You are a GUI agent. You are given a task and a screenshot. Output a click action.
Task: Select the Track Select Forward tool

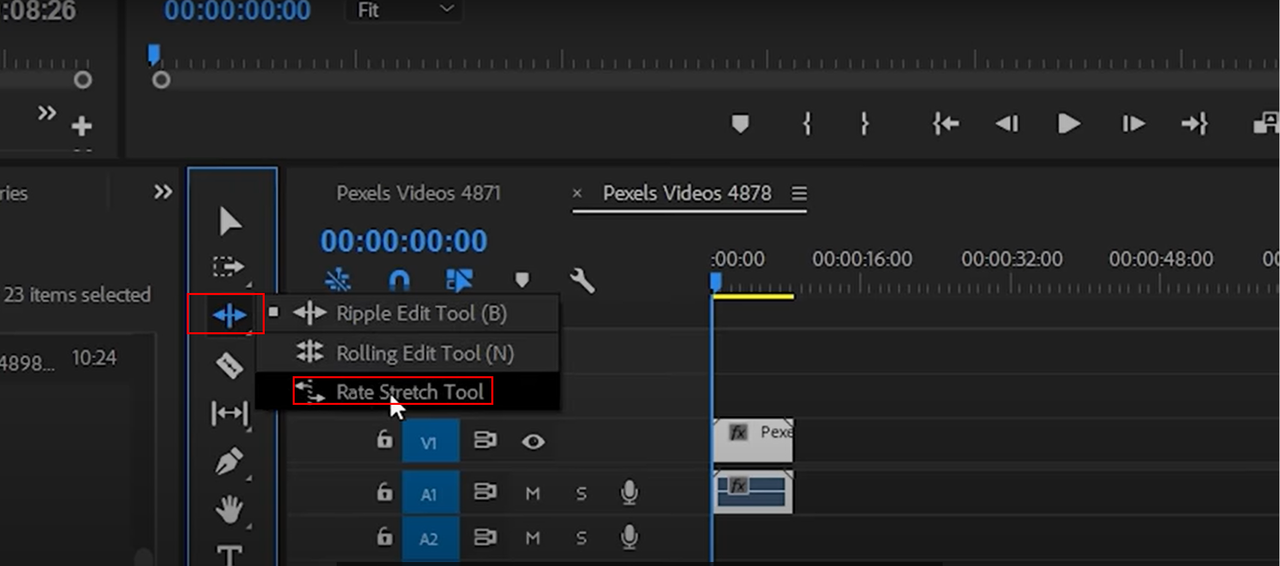tap(229, 267)
